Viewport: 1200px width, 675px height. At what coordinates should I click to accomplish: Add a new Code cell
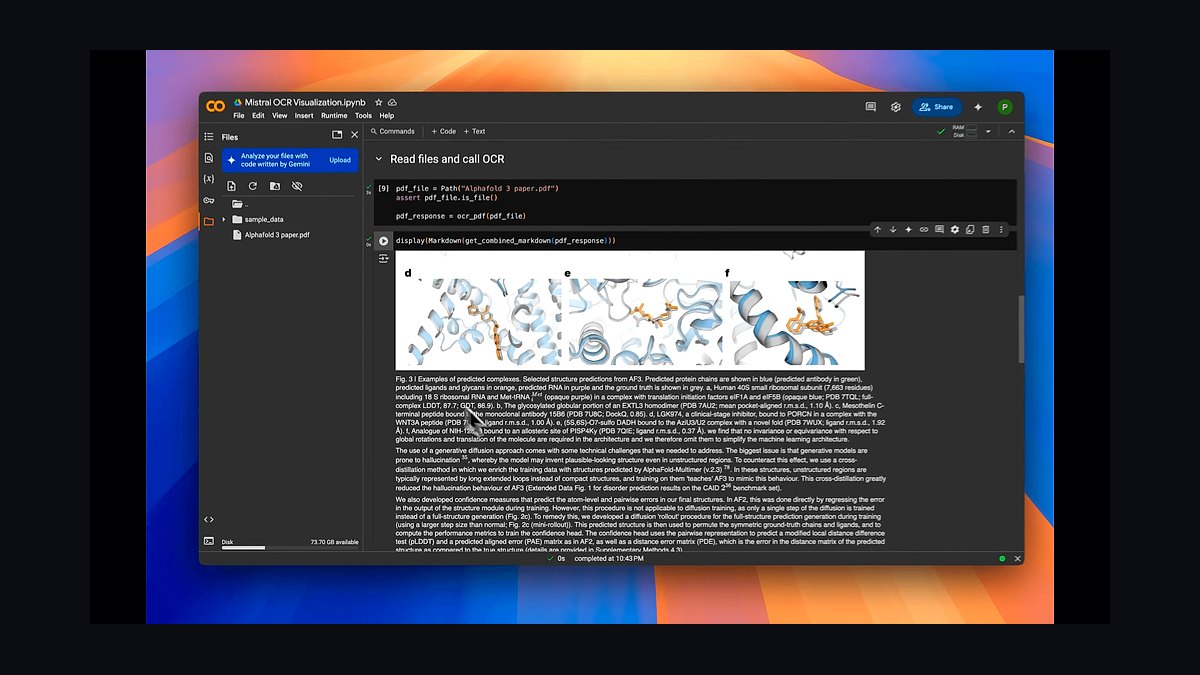tap(443, 131)
